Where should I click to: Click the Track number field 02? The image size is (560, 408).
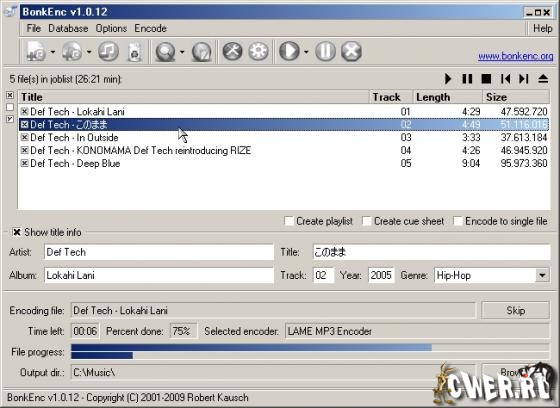324,275
